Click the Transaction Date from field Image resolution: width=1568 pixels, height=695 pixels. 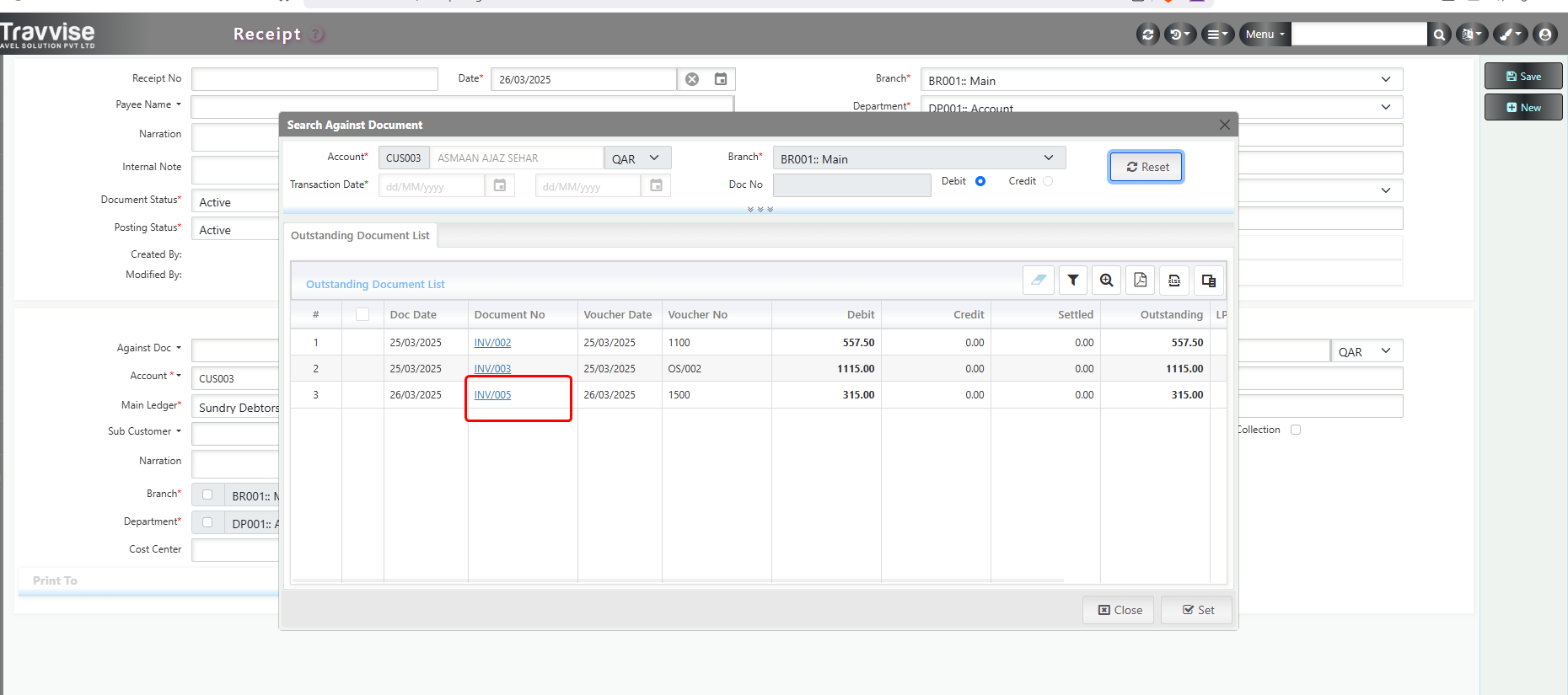(x=432, y=186)
